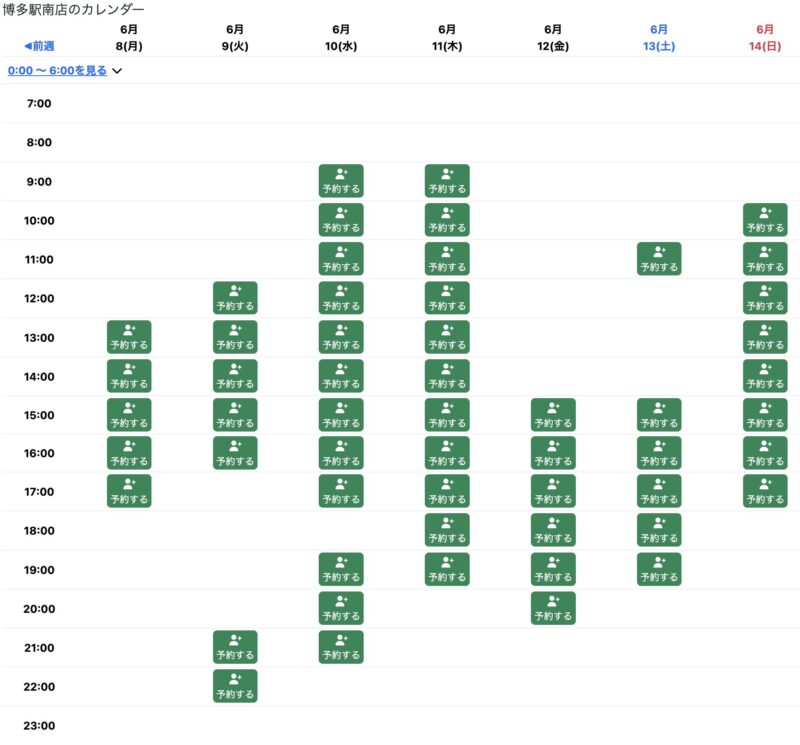Viewport: 800px width, 745px height.
Task: Click the 12(金) date header
Action: (x=554, y=38)
